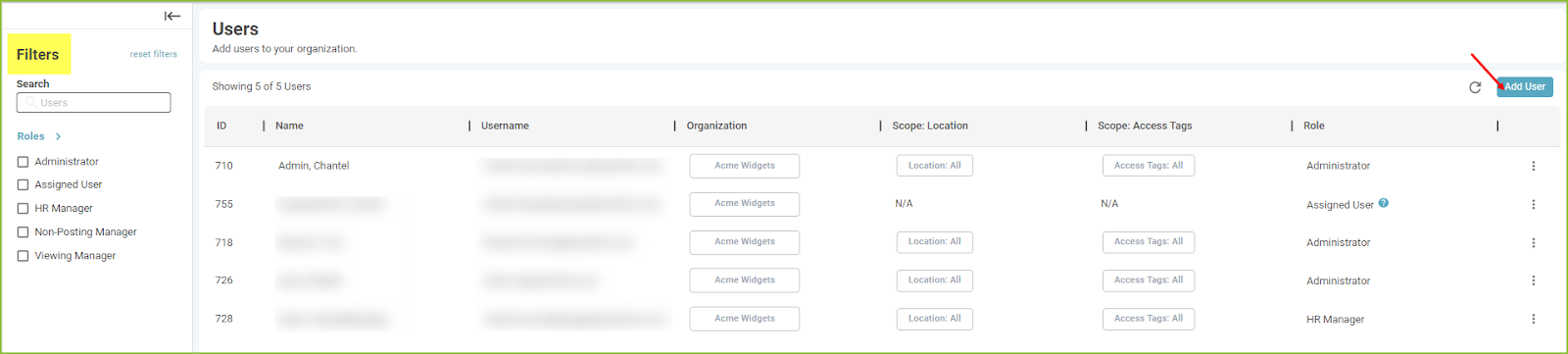Screen dimensions: 1568x354
Task: Click Location: All tag in row 728
Action: point(934,319)
